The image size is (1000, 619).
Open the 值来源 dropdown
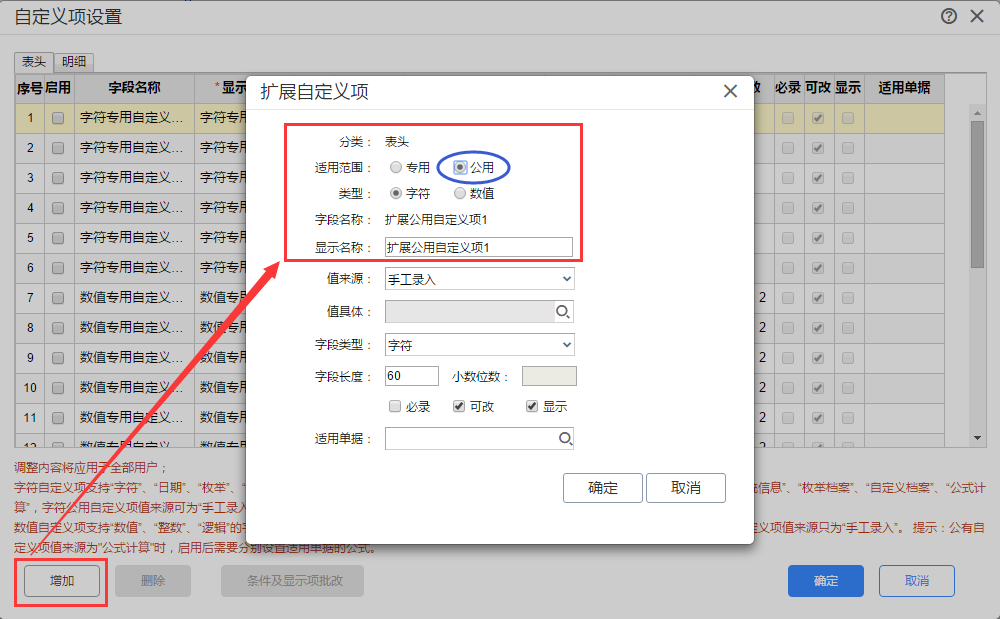pyautogui.click(x=479, y=279)
